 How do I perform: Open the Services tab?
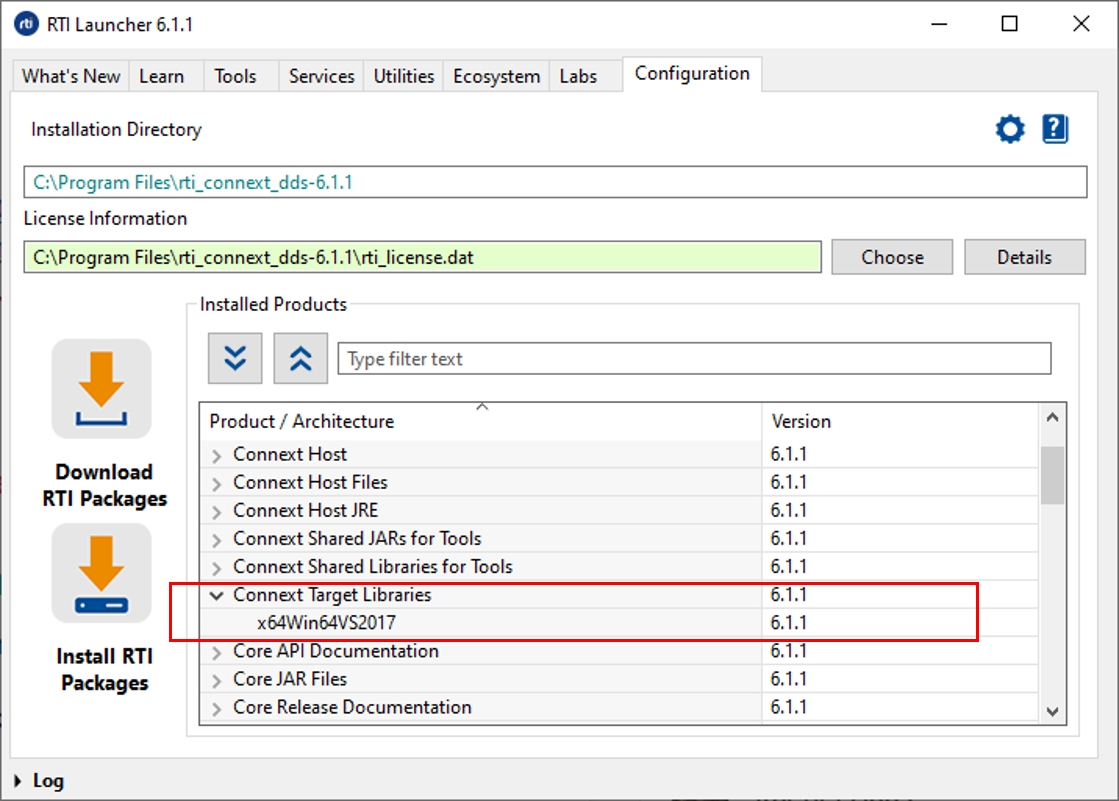(321, 76)
